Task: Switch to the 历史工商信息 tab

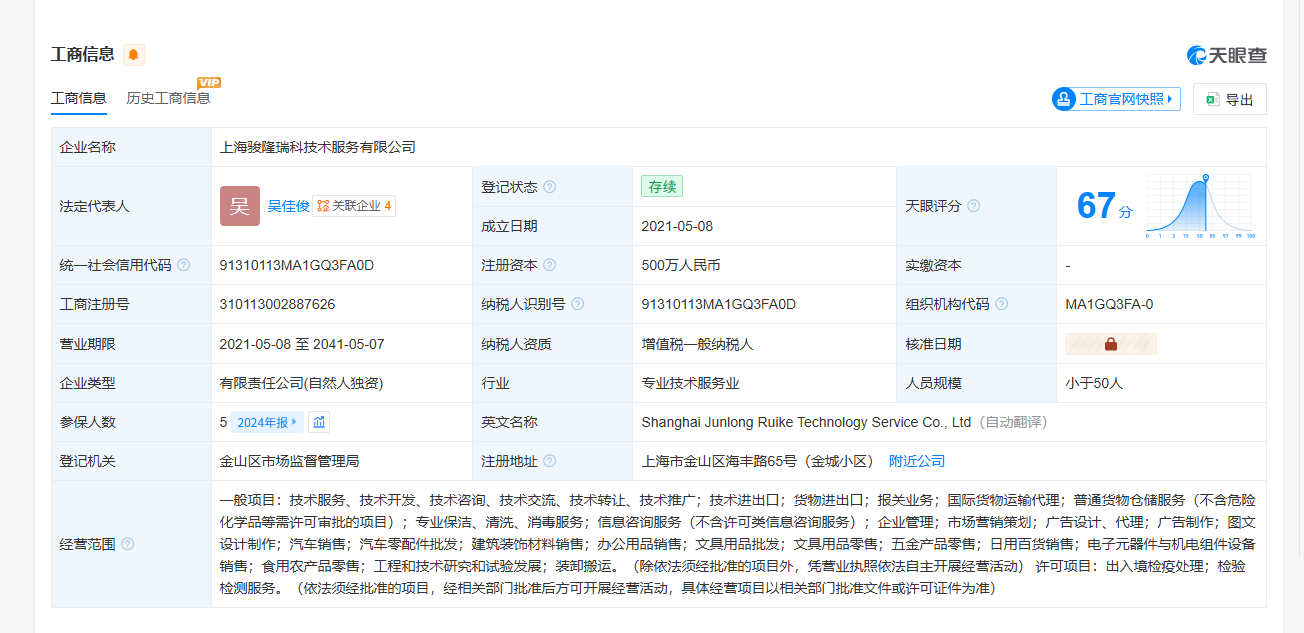Action: coord(168,98)
